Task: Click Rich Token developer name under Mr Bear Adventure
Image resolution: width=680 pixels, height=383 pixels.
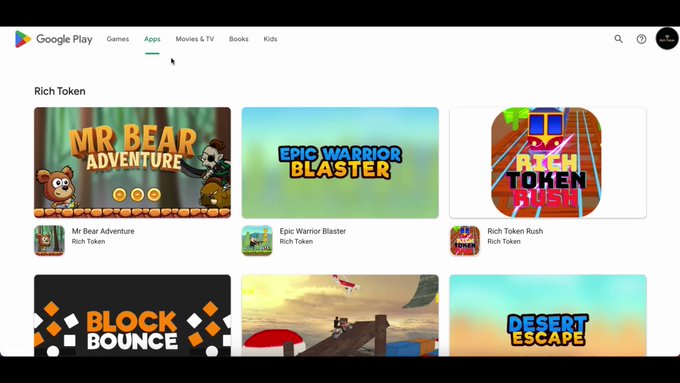Action: [88, 242]
